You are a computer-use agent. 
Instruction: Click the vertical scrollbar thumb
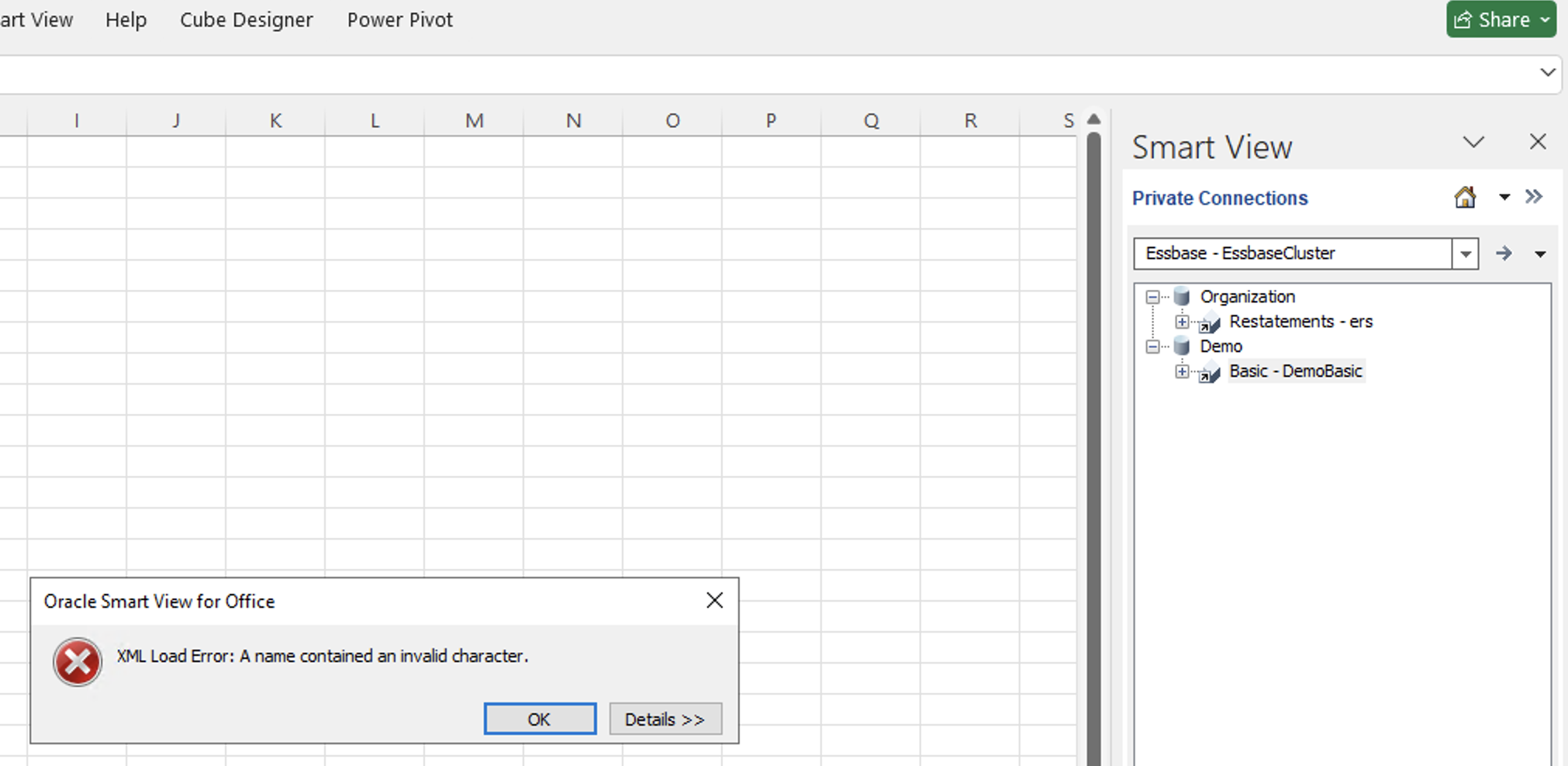(x=1093, y=448)
